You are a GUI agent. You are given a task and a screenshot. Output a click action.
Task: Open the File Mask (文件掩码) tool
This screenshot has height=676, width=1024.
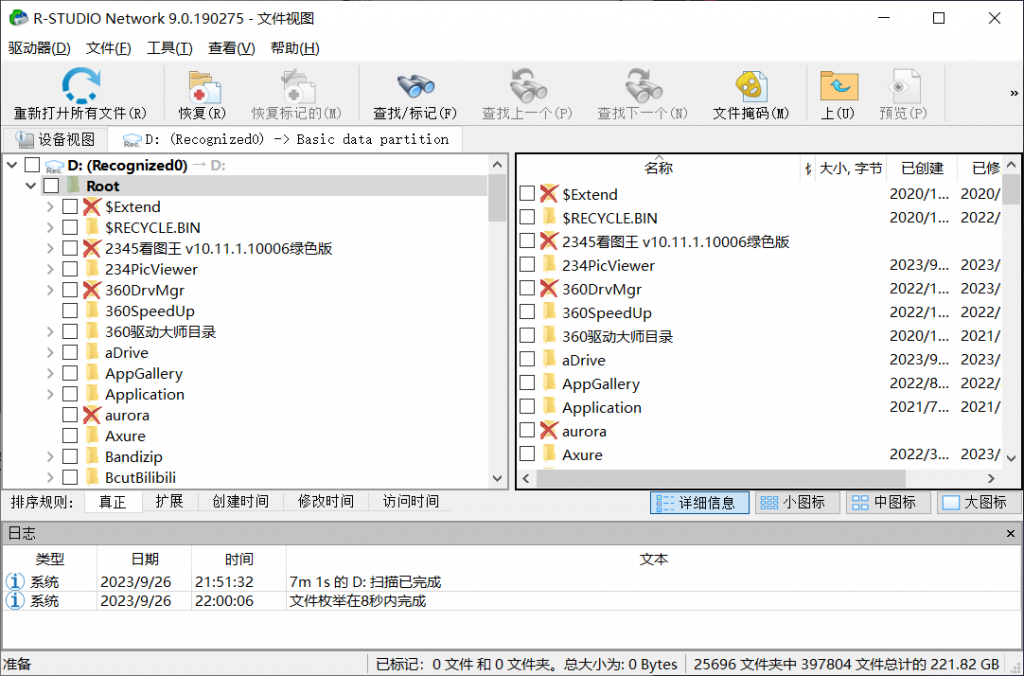(x=751, y=86)
